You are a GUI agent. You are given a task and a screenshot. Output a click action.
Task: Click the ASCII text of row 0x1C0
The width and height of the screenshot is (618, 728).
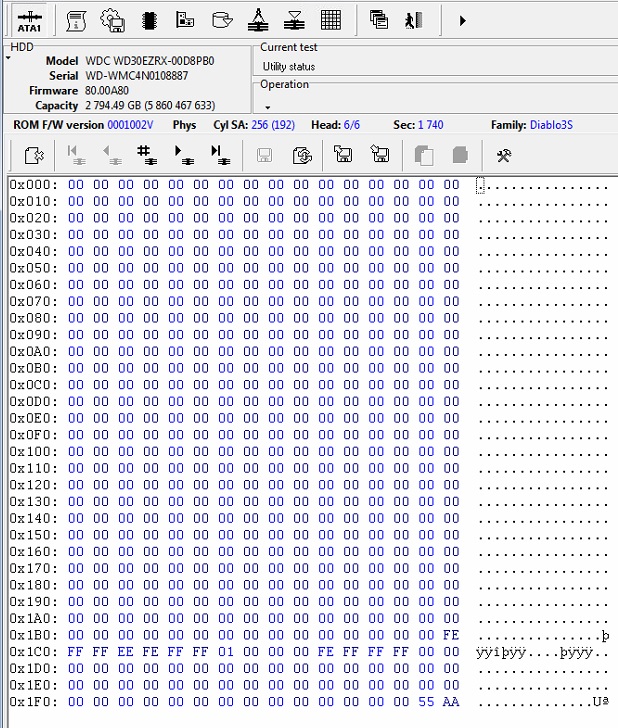click(542, 652)
